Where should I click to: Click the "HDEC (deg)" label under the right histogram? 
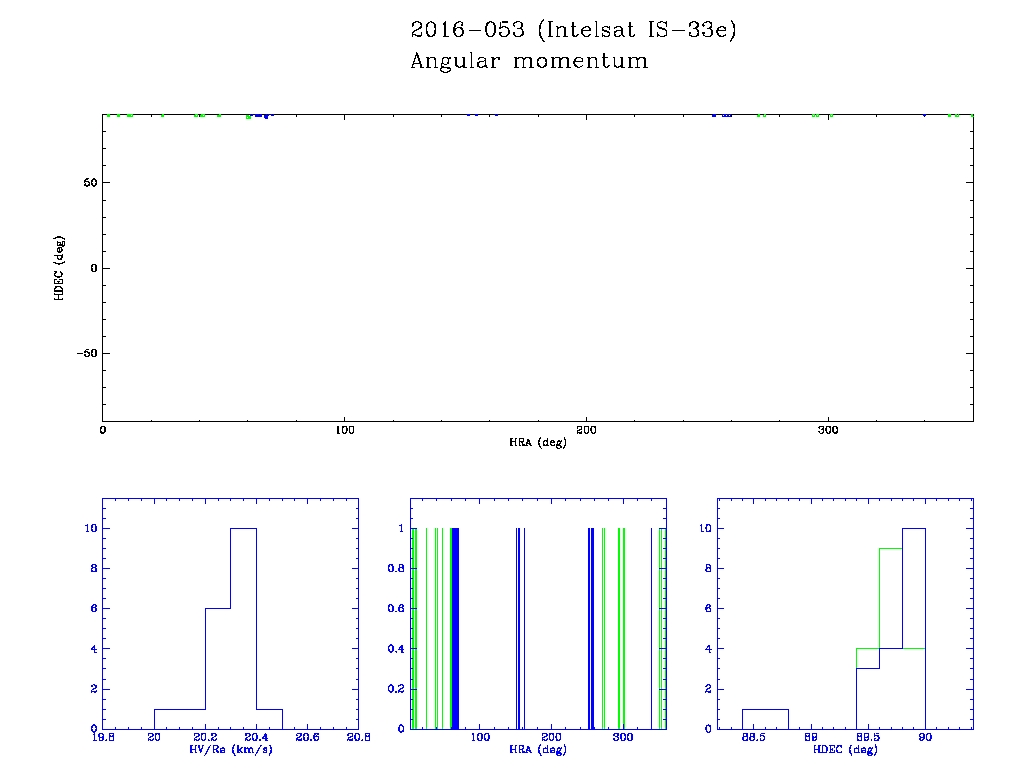pyautogui.click(x=845, y=750)
